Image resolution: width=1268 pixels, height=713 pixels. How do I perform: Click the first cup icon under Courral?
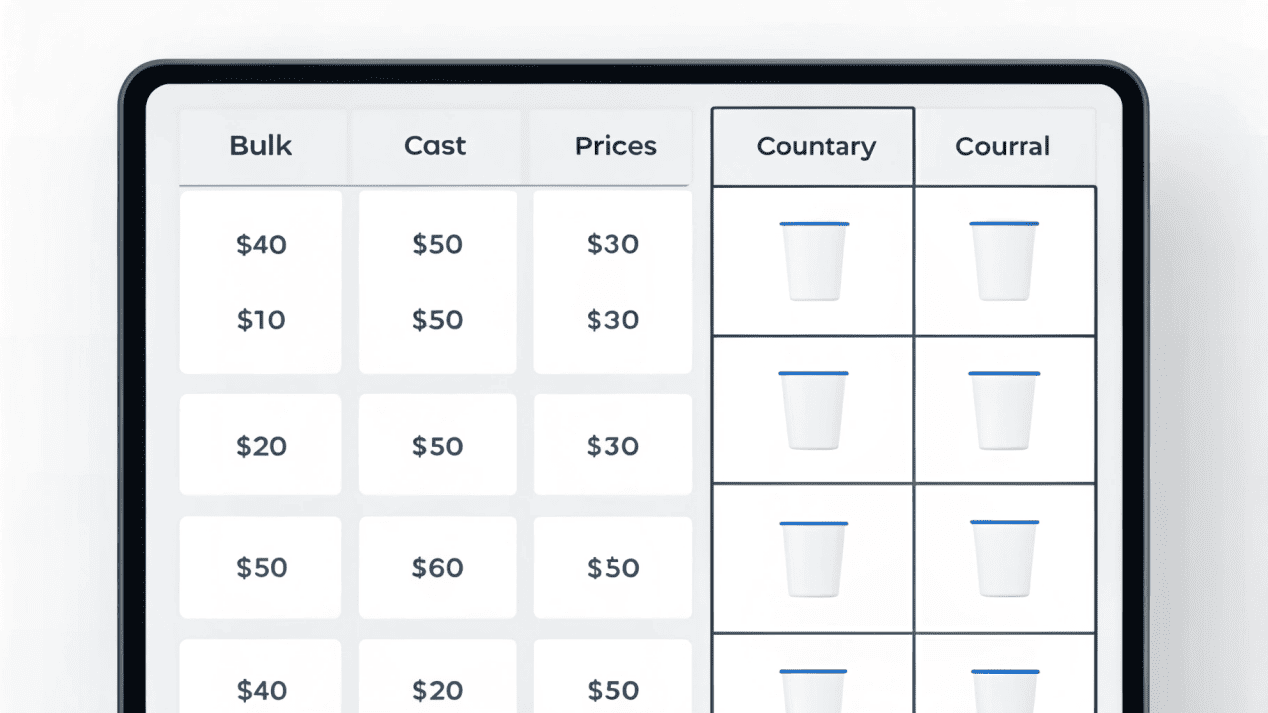click(x=1004, y=261)
